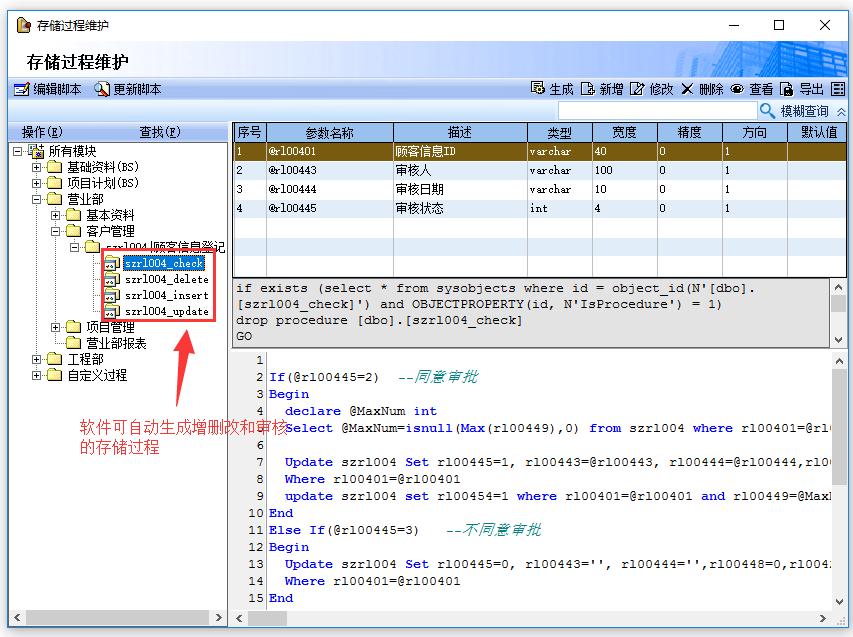This screenshot has width=853, height=637.
Task: Expand the 自定义过程 tree node
Action: (x=37, y=375)
